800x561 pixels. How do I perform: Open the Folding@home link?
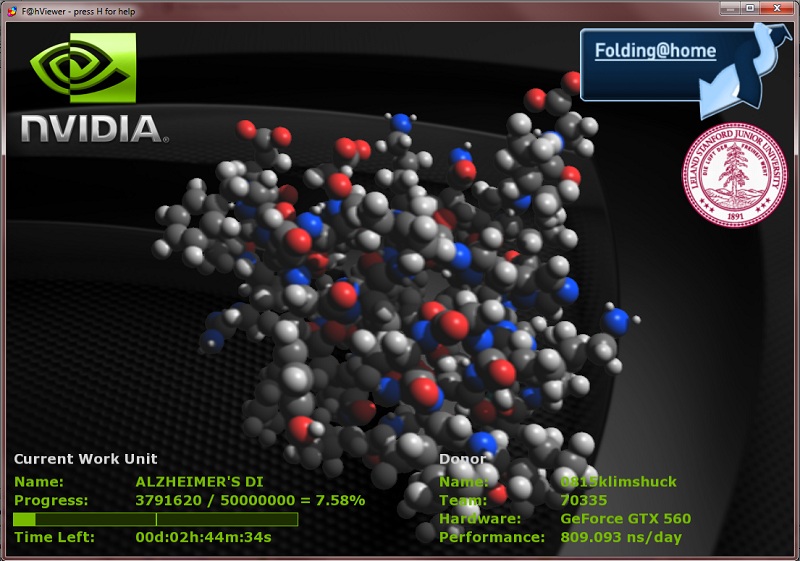pos(655,50)
